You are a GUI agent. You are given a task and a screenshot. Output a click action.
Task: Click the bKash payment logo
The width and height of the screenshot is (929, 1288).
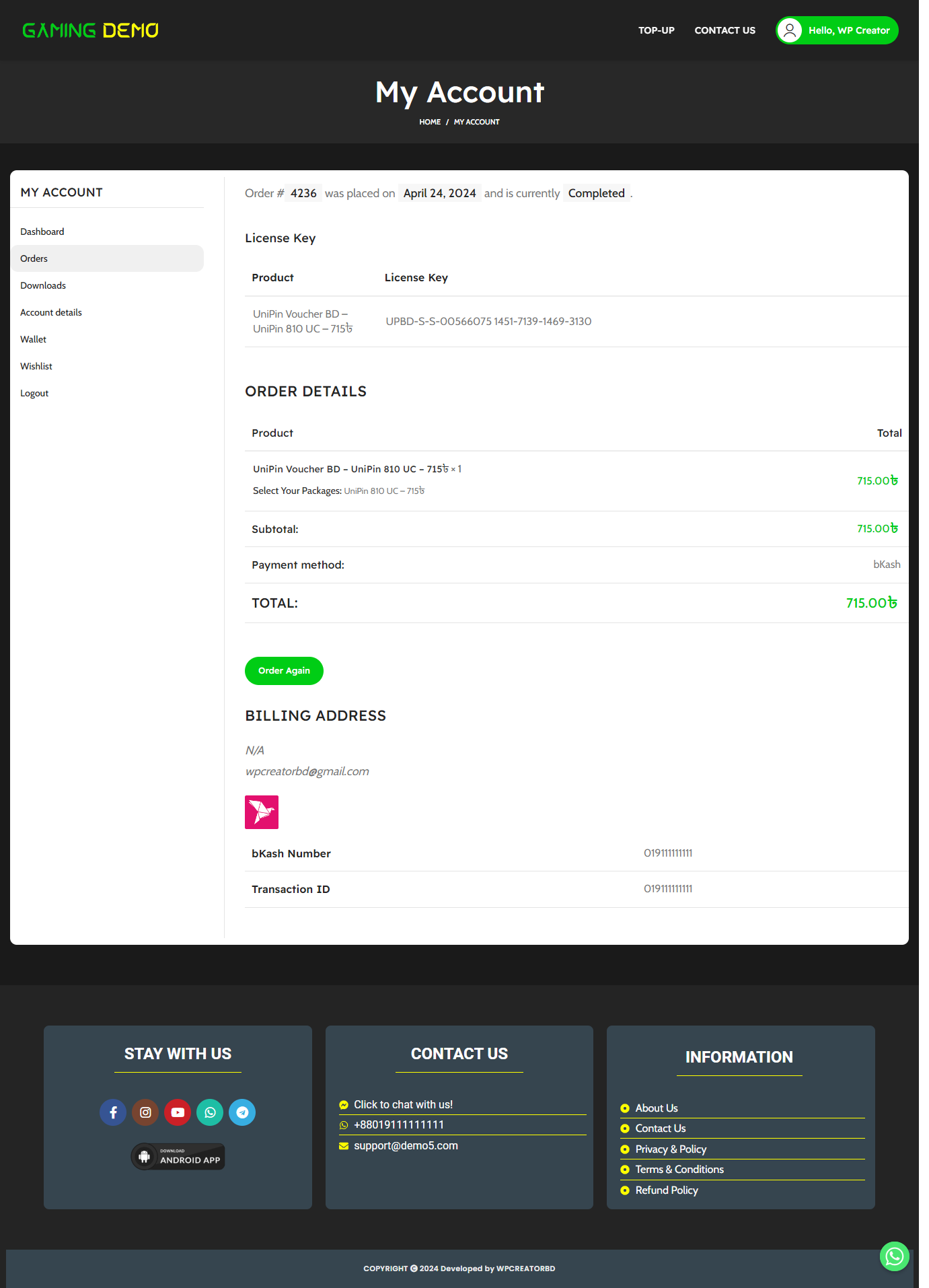[262, 812]
